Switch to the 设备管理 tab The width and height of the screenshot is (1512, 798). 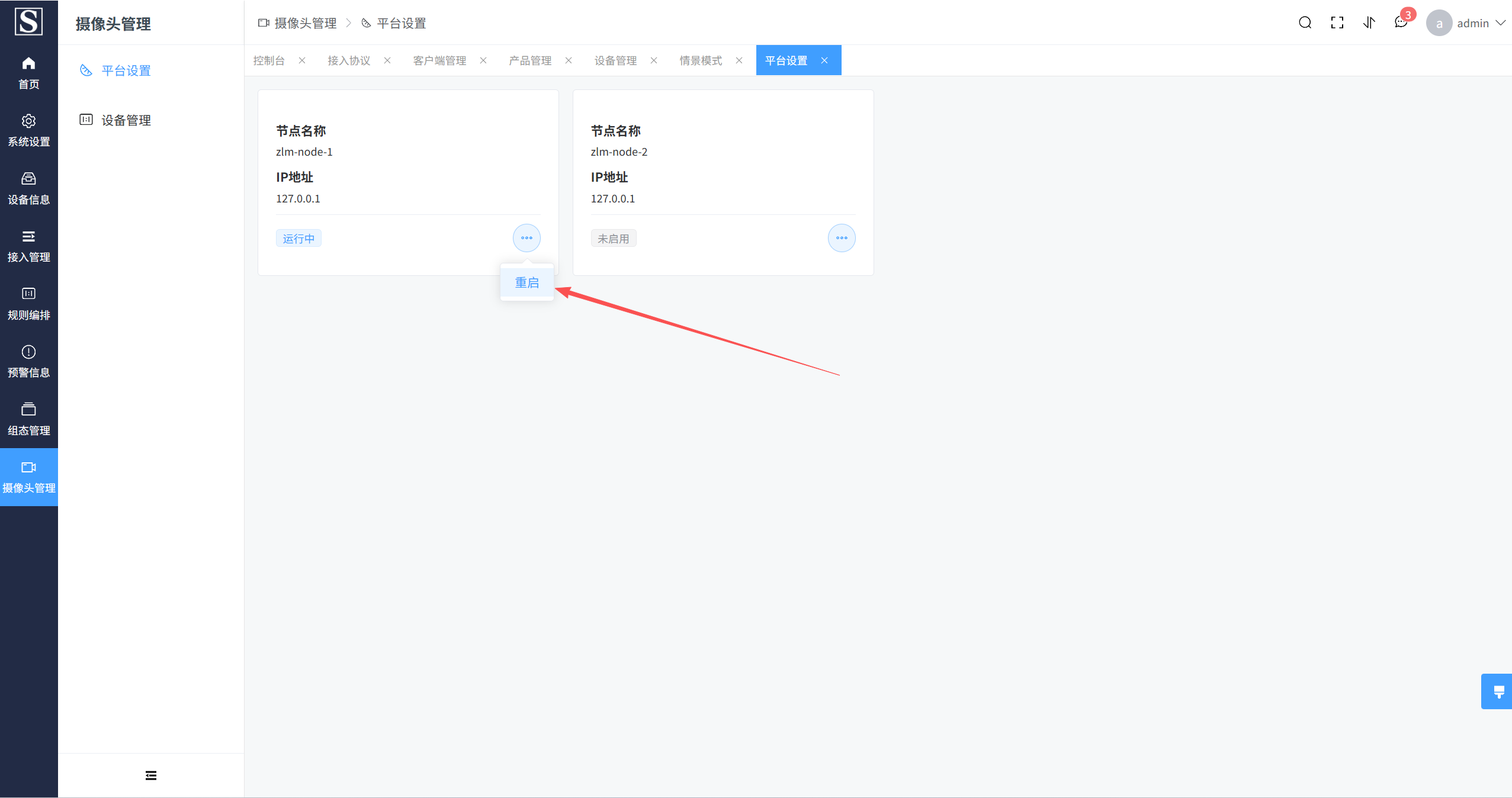(615, 60)
